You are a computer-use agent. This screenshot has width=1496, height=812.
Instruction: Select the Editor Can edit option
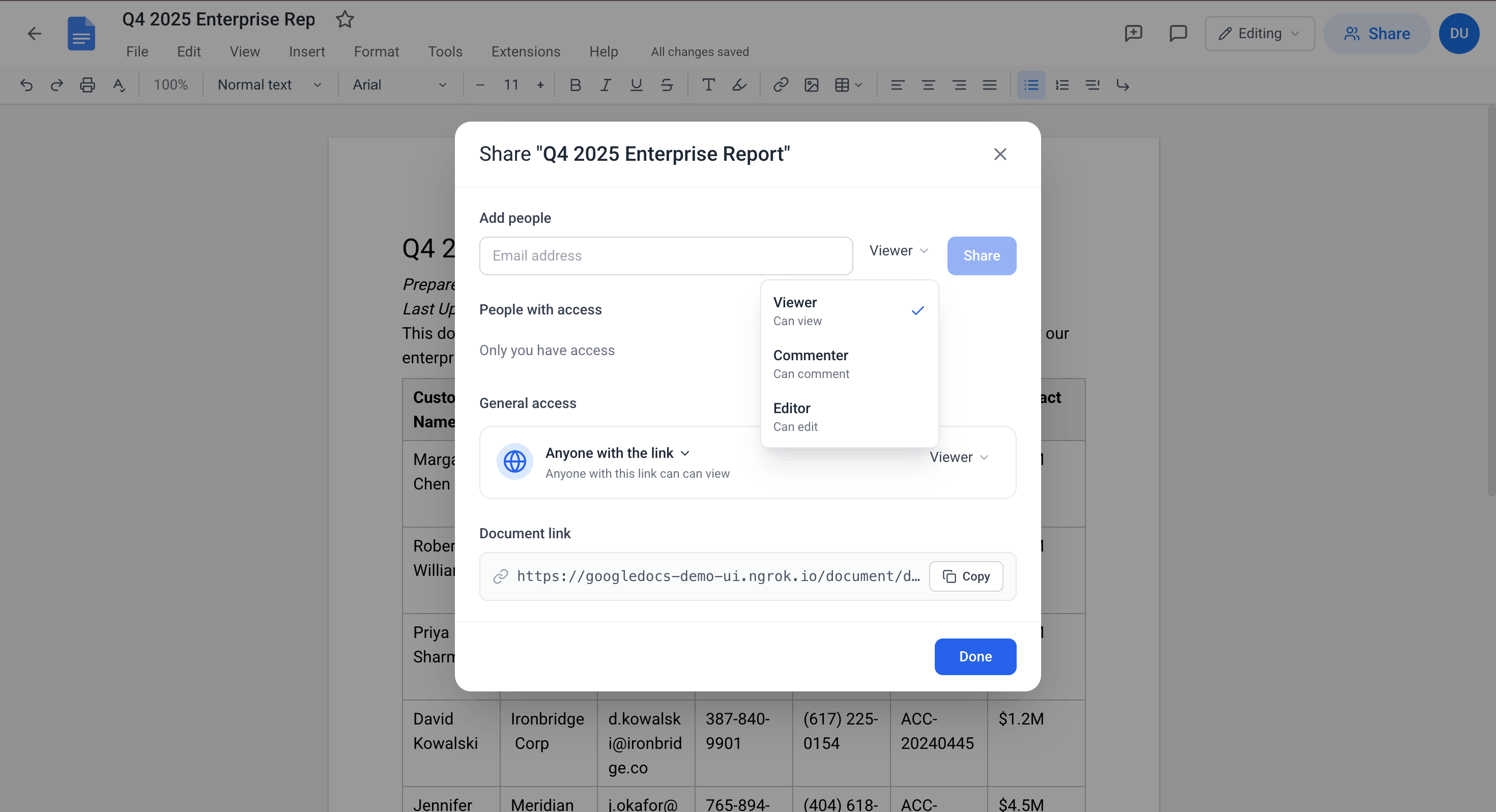[849, 417]
